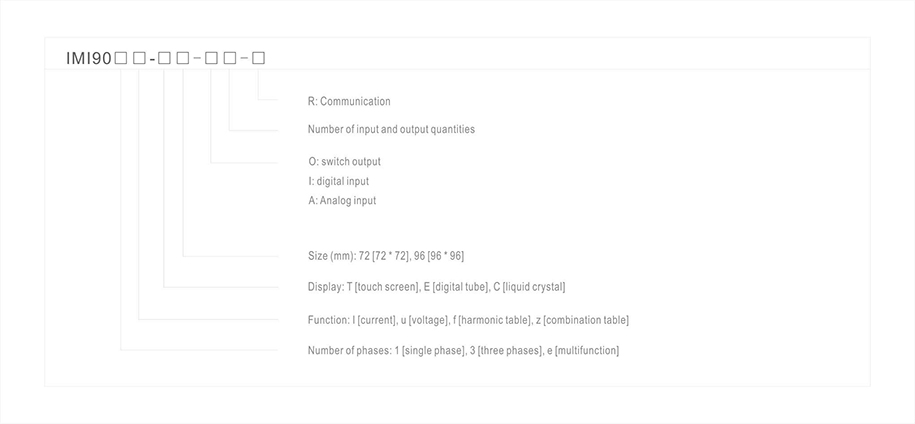The image size is (915, 424).
Task: Click the e [multifunction] text
Action: pos(582,350)
